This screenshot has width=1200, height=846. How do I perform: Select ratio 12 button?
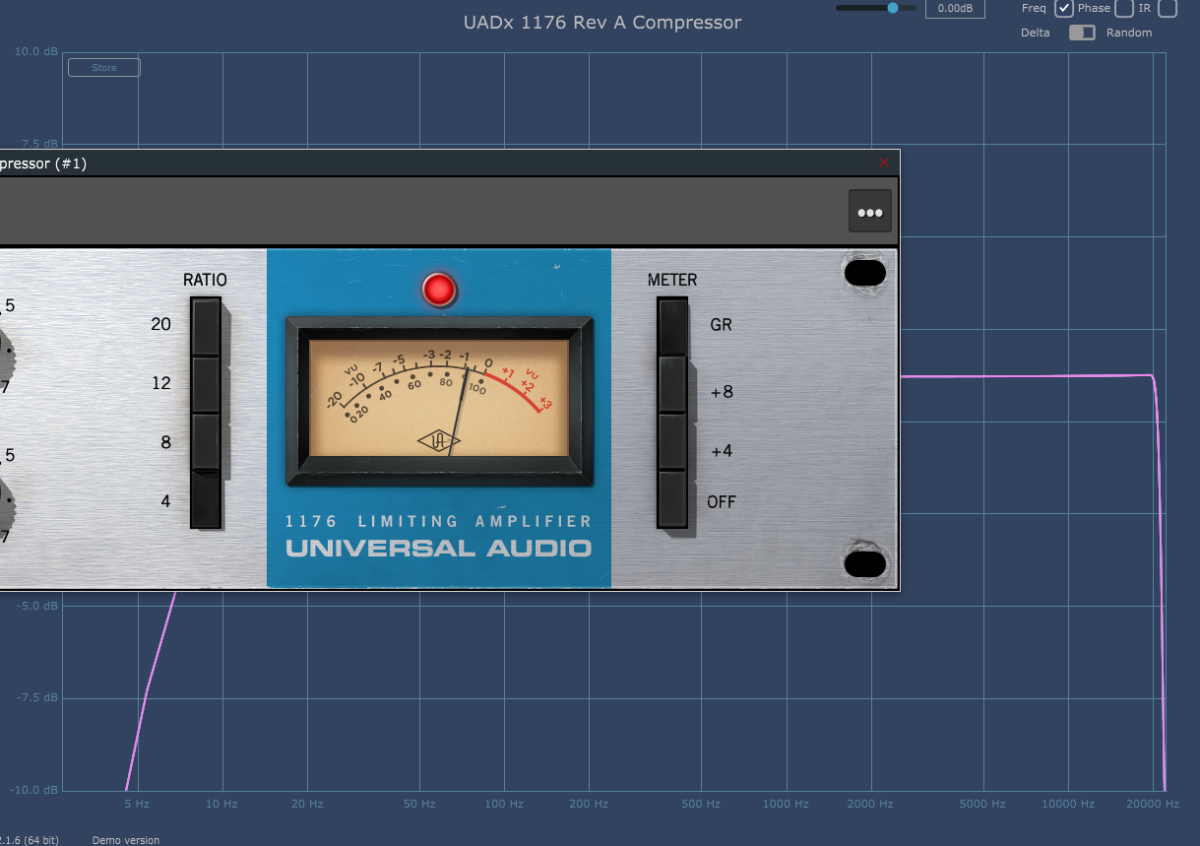[x=206, y=384]
